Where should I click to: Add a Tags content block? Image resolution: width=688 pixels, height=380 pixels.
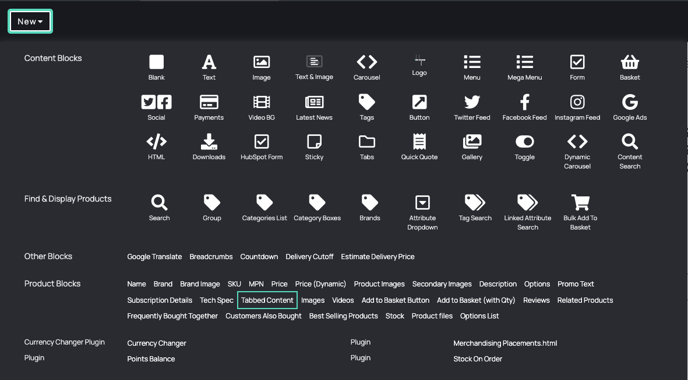(367, 107)
